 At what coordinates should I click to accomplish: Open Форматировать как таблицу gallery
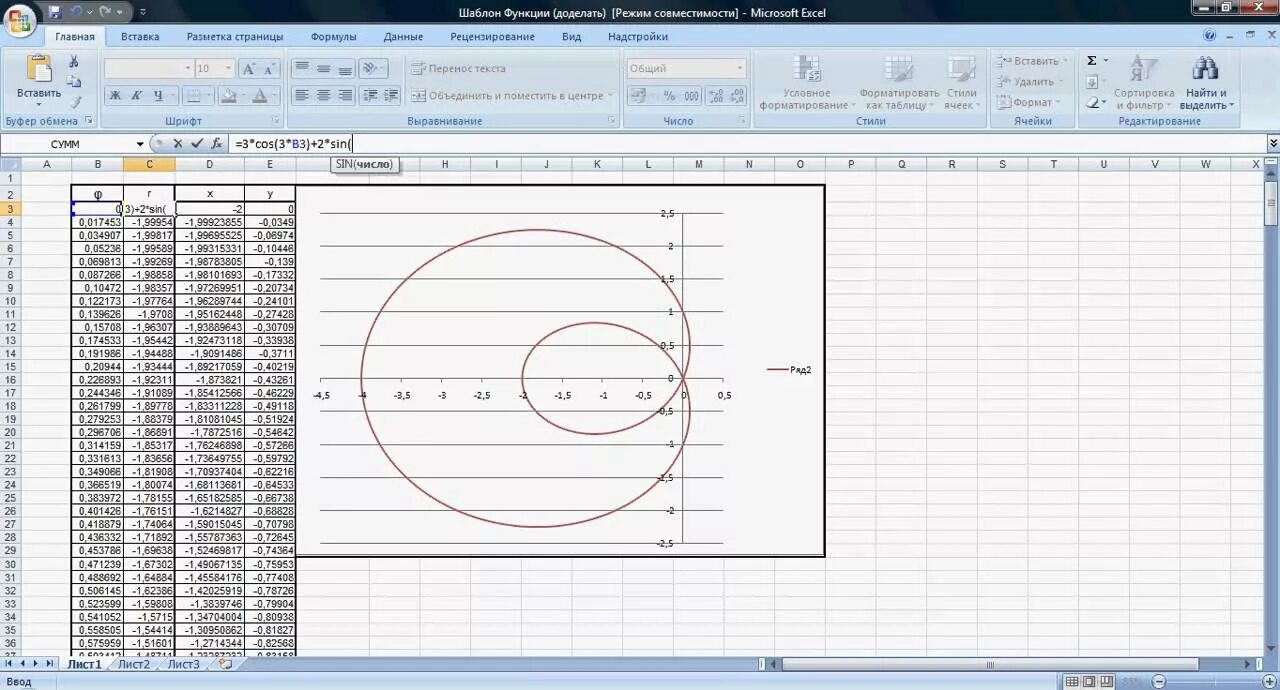click(898, 82)
